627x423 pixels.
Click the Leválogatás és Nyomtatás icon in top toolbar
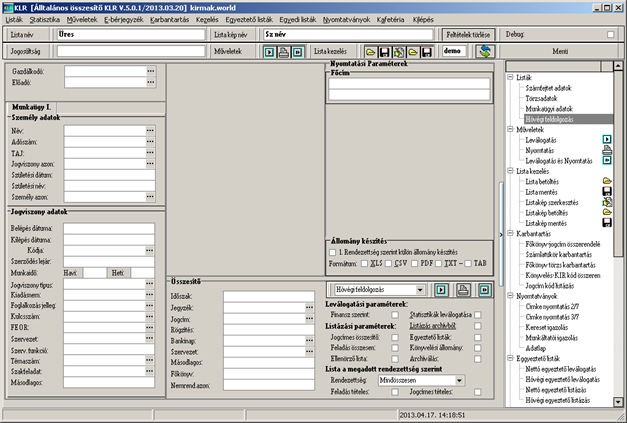pos(298,52)
